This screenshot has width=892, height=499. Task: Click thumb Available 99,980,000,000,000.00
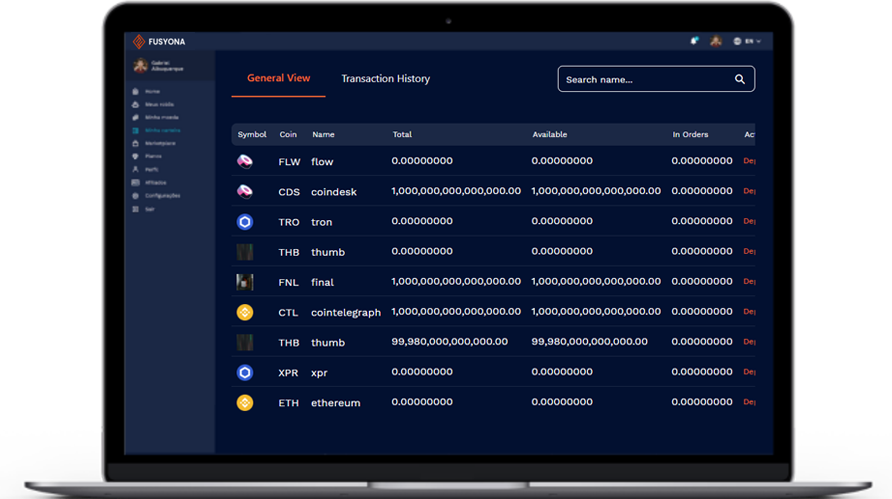click(x=589, y=341)
